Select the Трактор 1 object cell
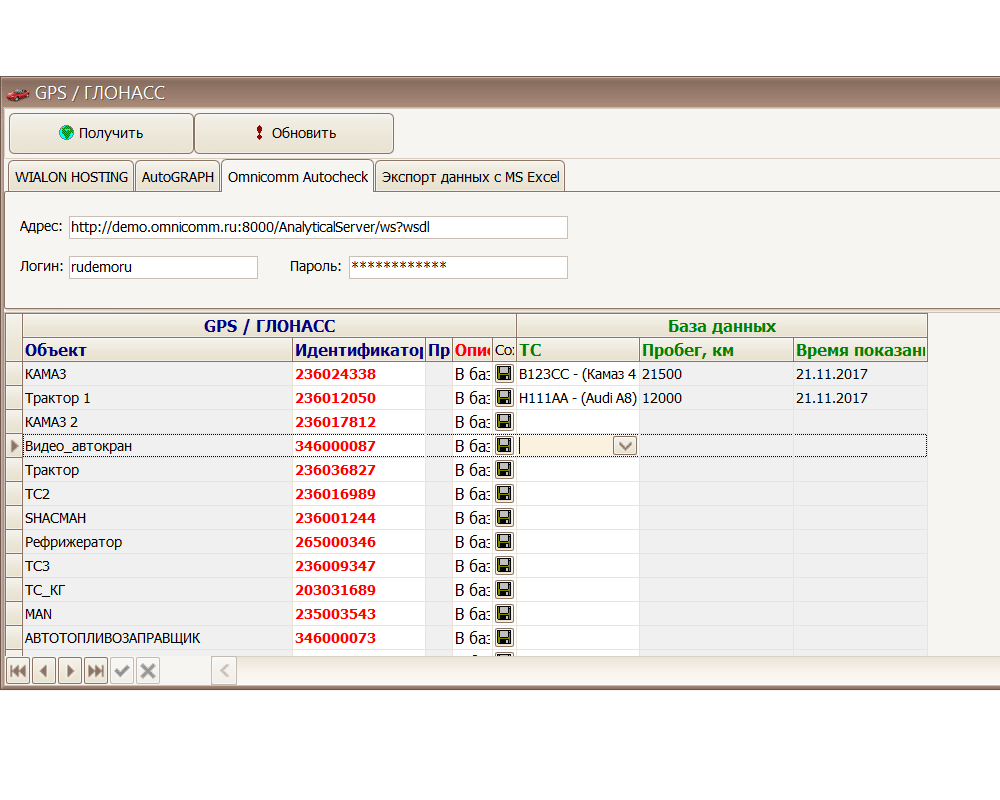This screenshot has width=1000, height=800. point(157,398)
